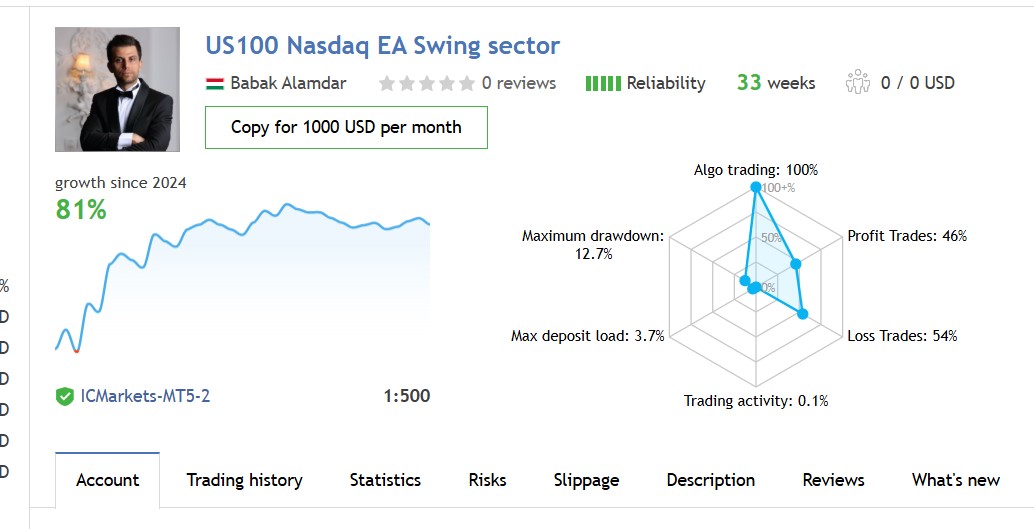Image resolution: width=1034 pixels, height=529 pixels.
Task: Open the Statistics tab
Action: pos(385,480)
